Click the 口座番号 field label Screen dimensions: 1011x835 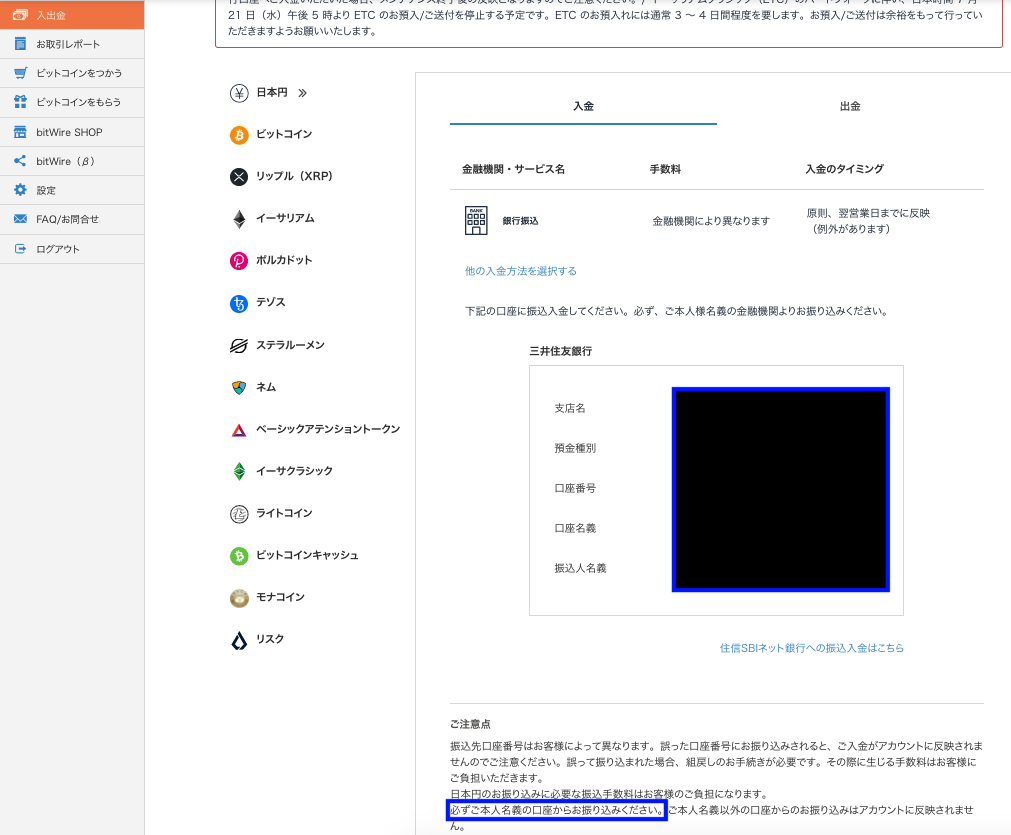[x=575, y=487]
